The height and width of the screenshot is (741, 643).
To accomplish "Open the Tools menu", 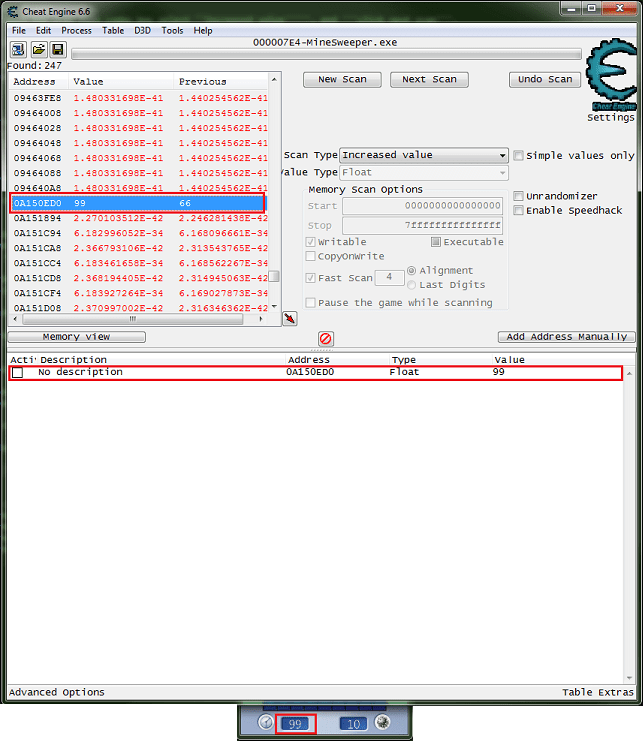I will 172,30.
